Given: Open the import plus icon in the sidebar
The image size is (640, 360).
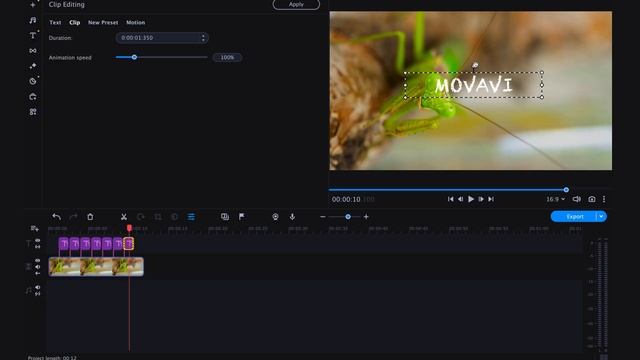Looking at the screenshot, I should [33, 4].
